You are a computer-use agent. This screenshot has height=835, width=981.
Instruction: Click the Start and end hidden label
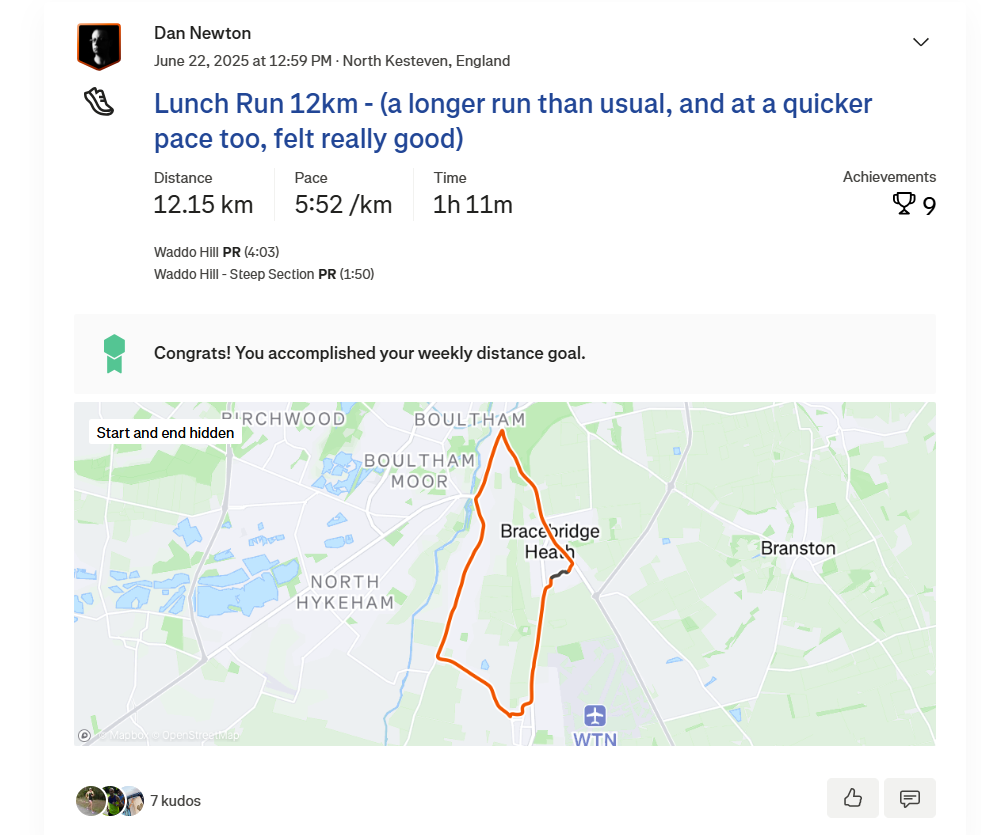tap(165, 433)
